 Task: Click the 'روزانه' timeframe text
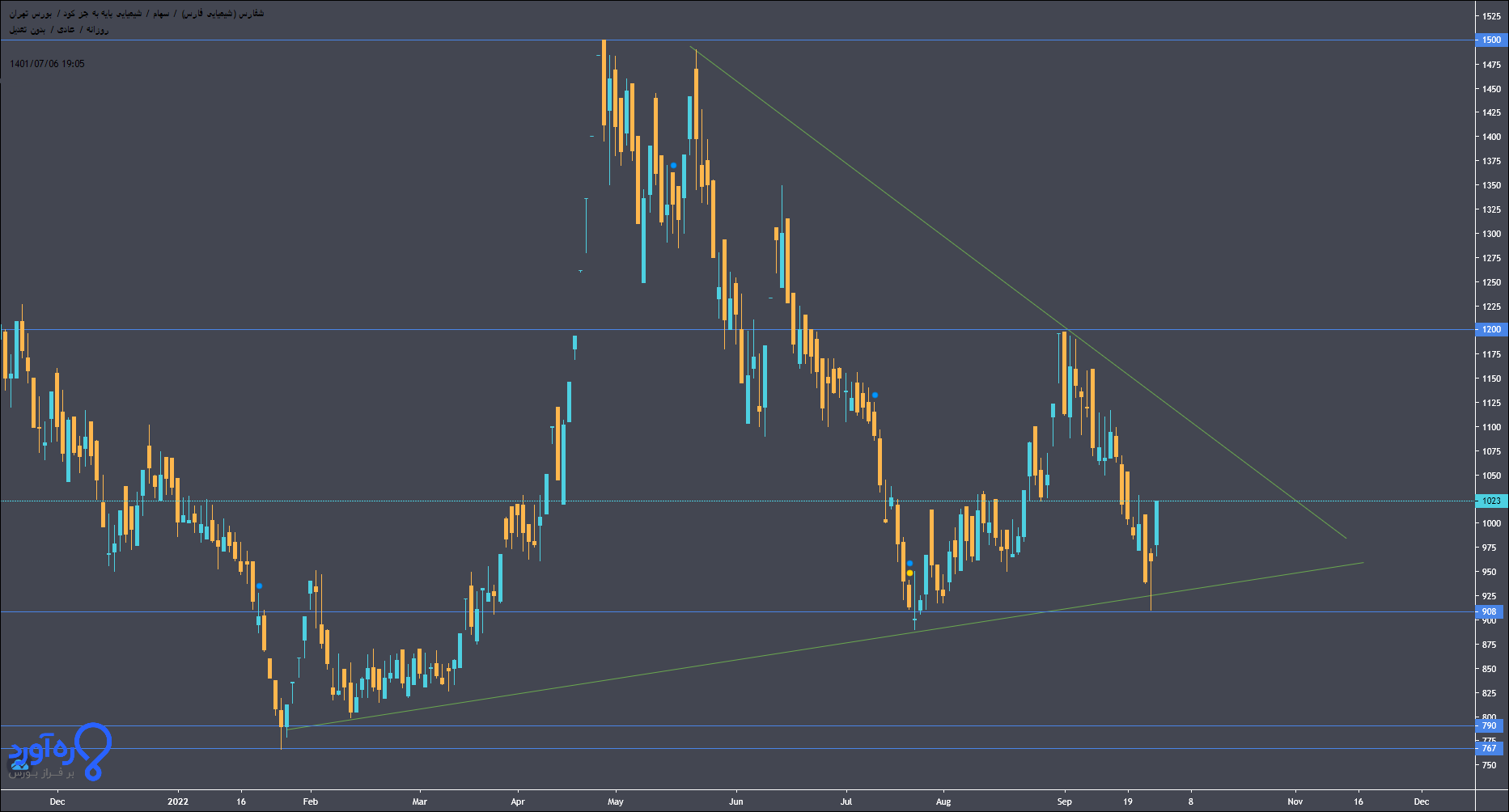click(97, 30)
